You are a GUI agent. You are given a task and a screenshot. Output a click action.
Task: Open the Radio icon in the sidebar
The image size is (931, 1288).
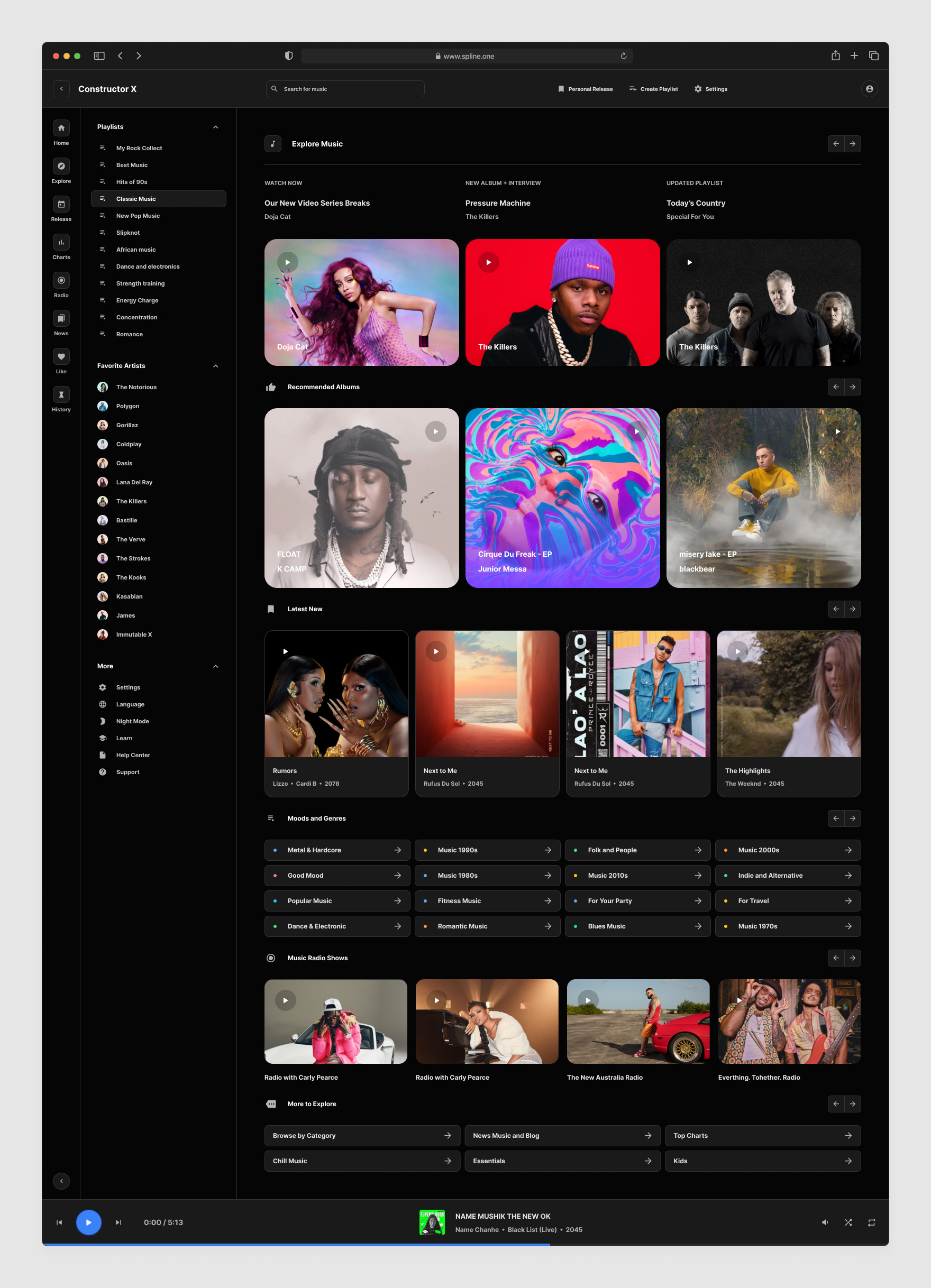(x=61, y=280)
